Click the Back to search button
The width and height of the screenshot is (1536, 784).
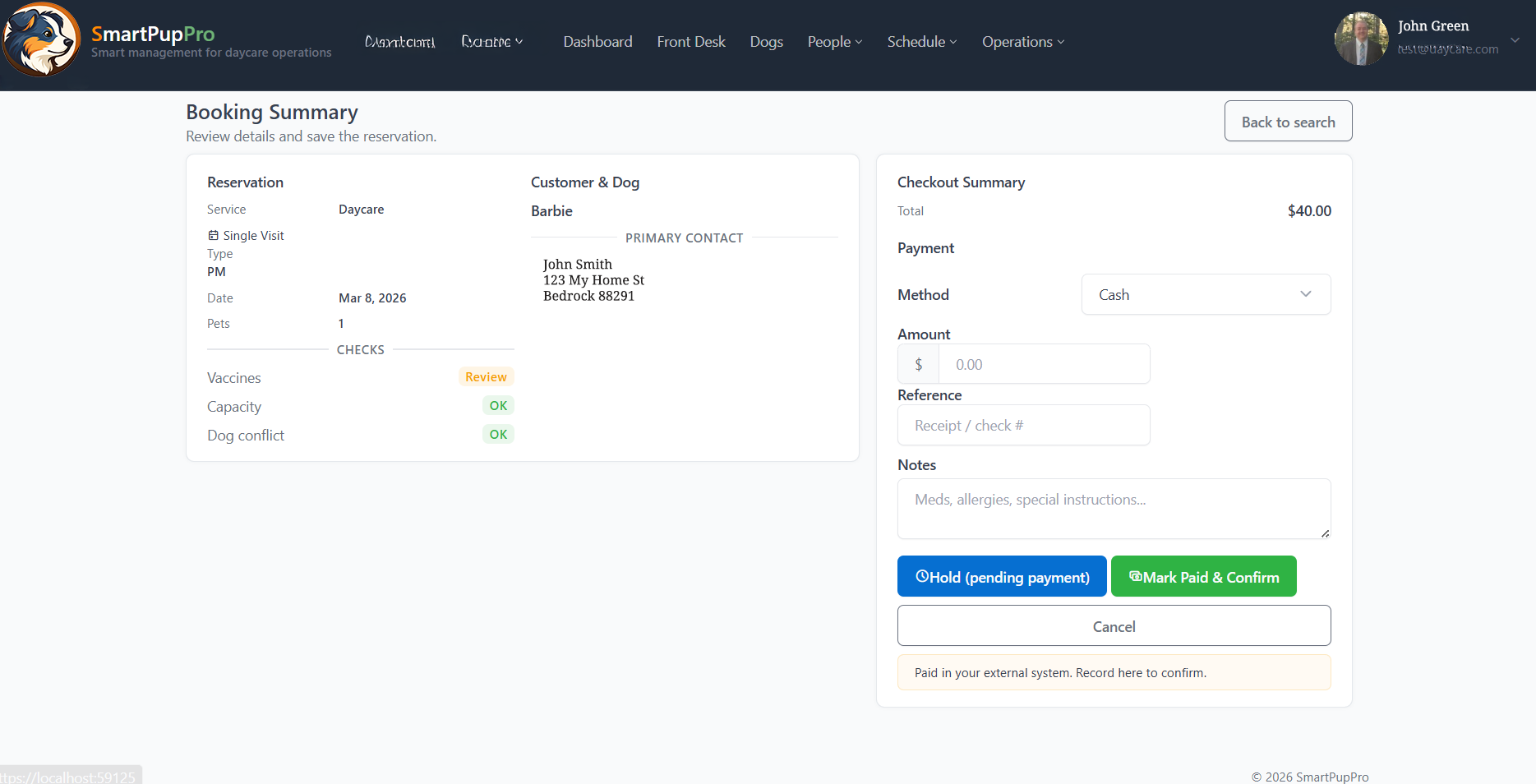click(x=1287, y=122)
